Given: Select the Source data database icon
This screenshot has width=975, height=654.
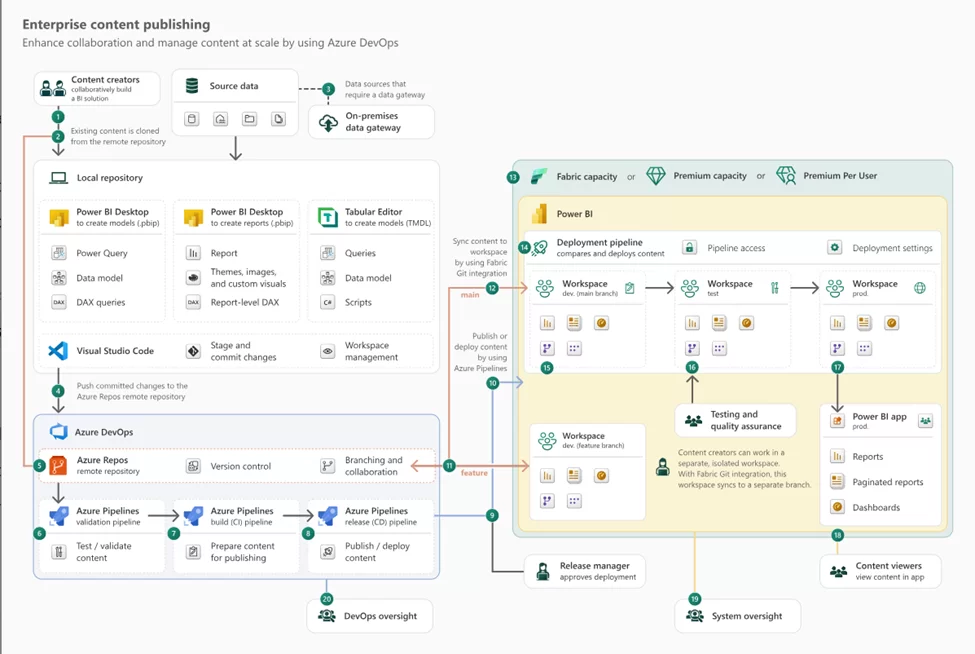Looking at the screenshot, I should [x=192, y=87].
